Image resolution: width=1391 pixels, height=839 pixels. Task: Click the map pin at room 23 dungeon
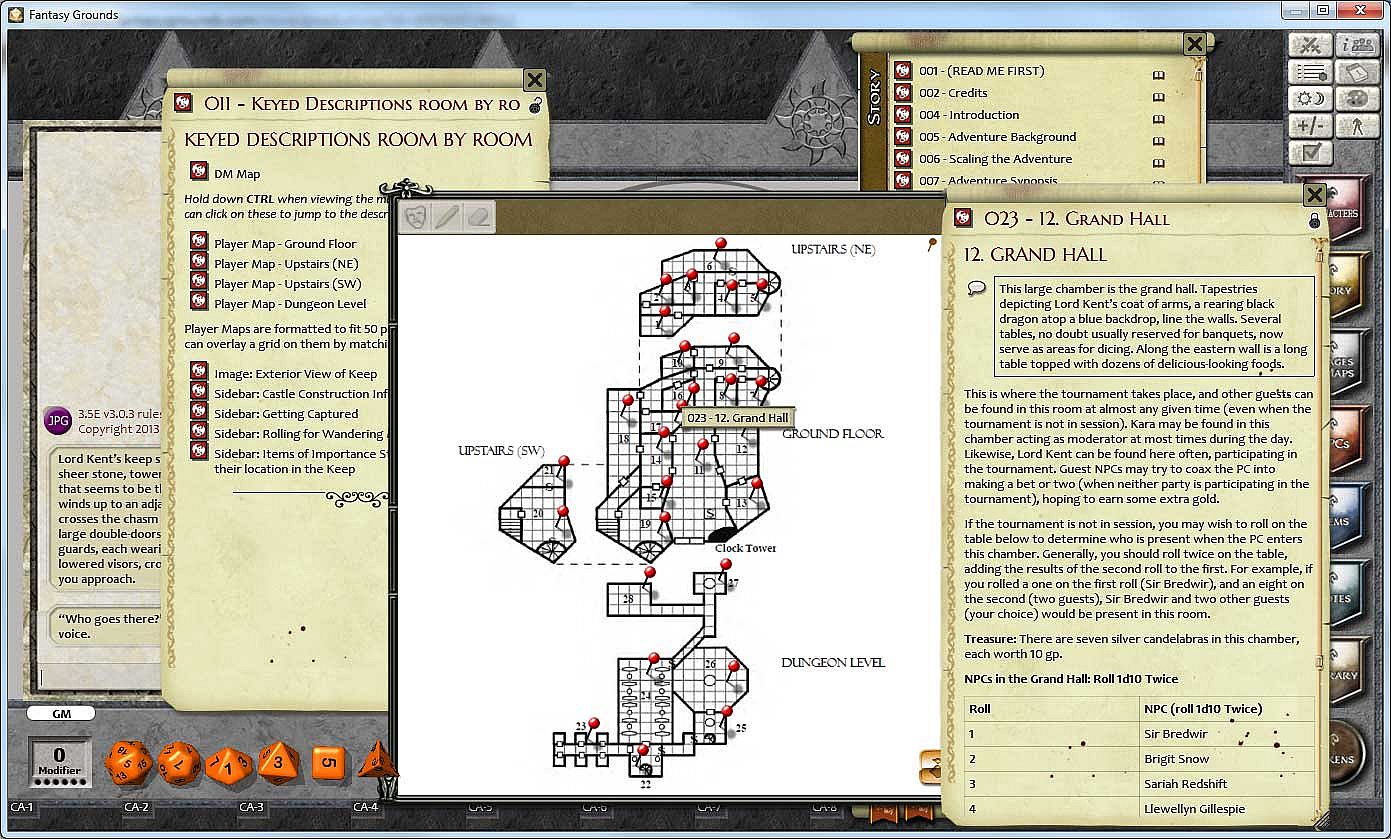pos(593,723)
